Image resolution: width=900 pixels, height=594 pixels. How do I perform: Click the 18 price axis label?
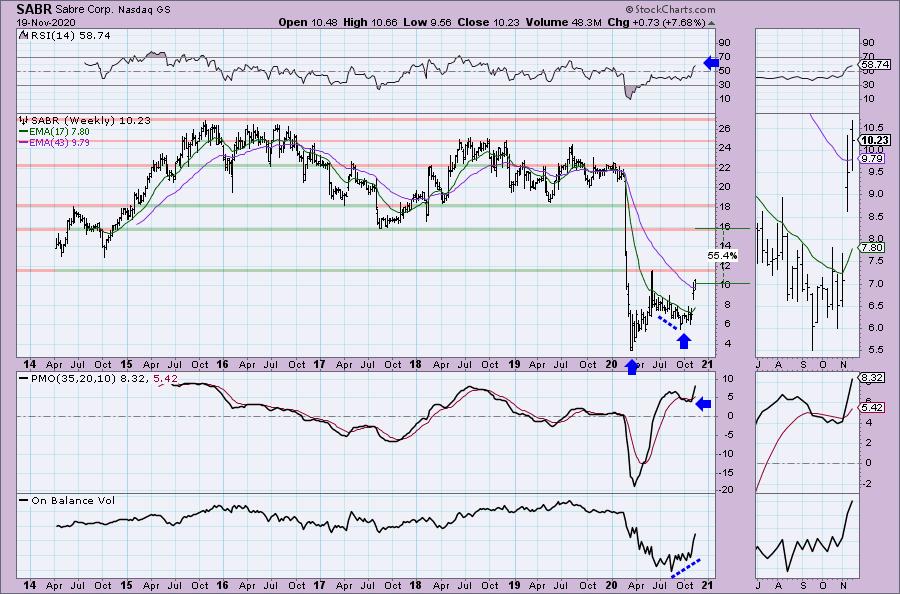tap(724, 207)
